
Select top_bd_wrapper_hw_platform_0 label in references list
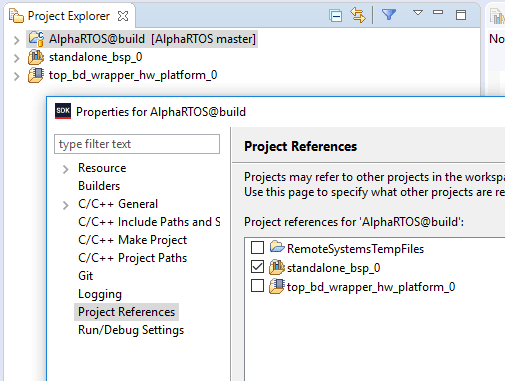tap(371, 287)
